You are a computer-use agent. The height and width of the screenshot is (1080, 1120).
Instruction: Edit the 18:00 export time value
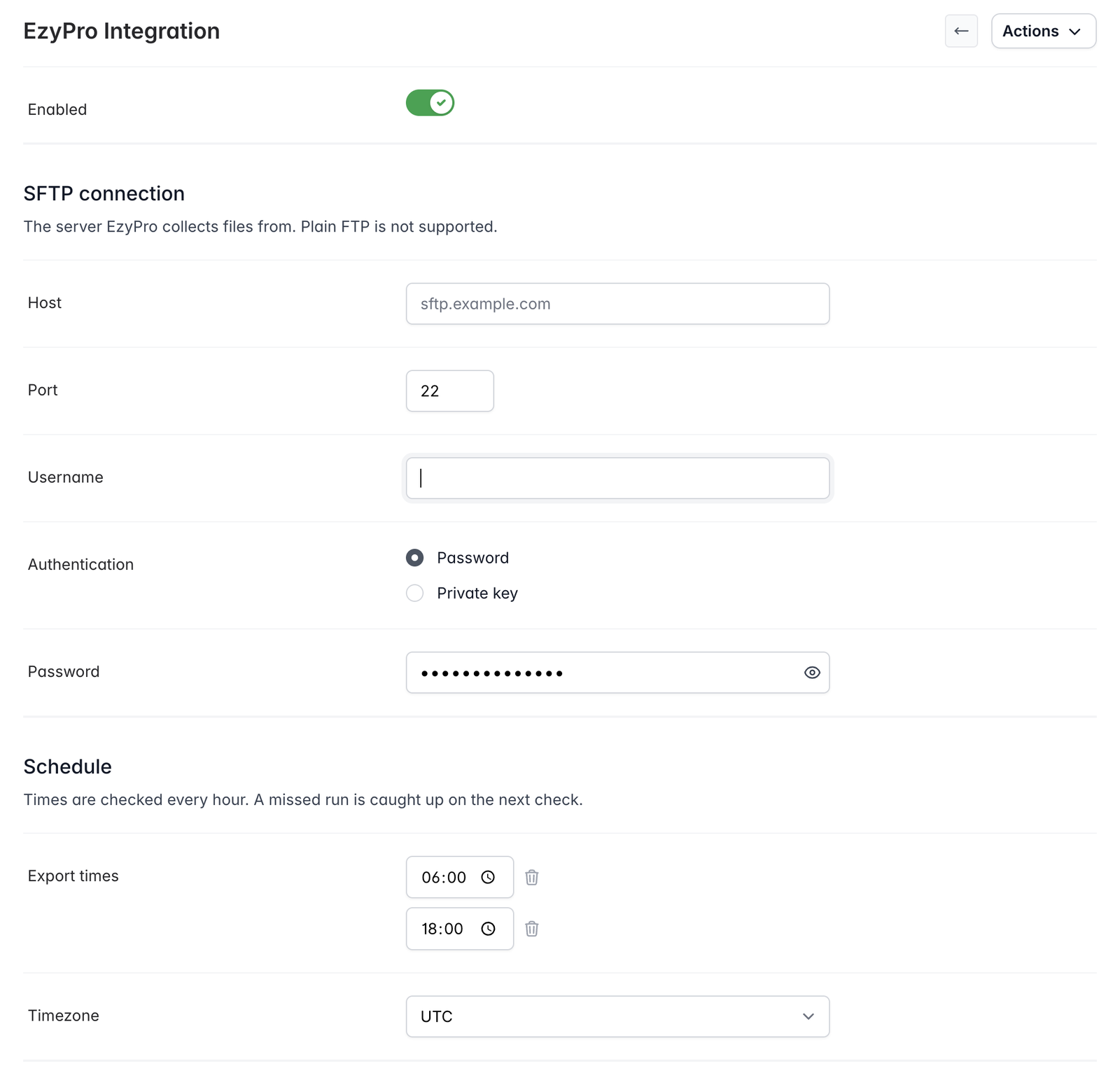pos(442,929)
